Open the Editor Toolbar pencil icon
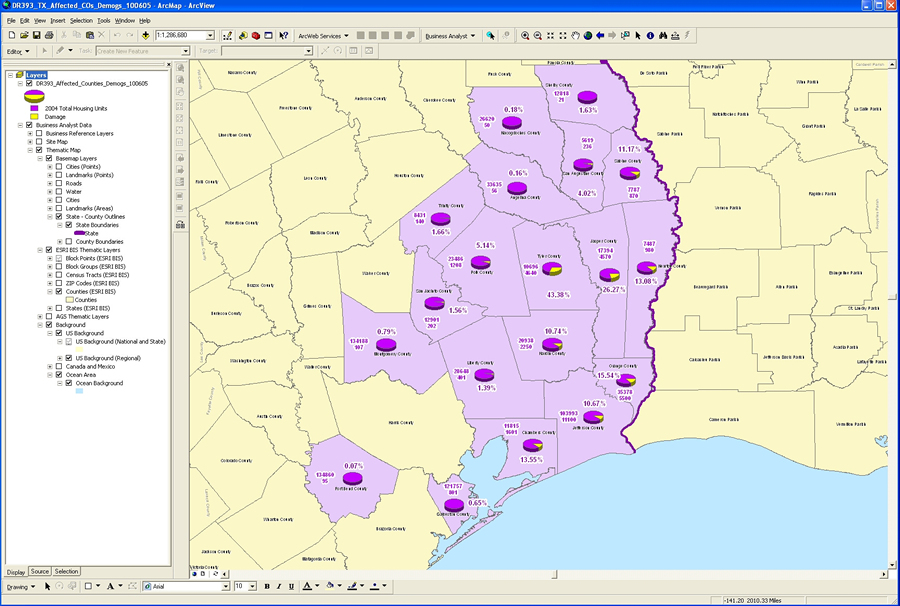 pyautogui.click(x=227, y=36)
